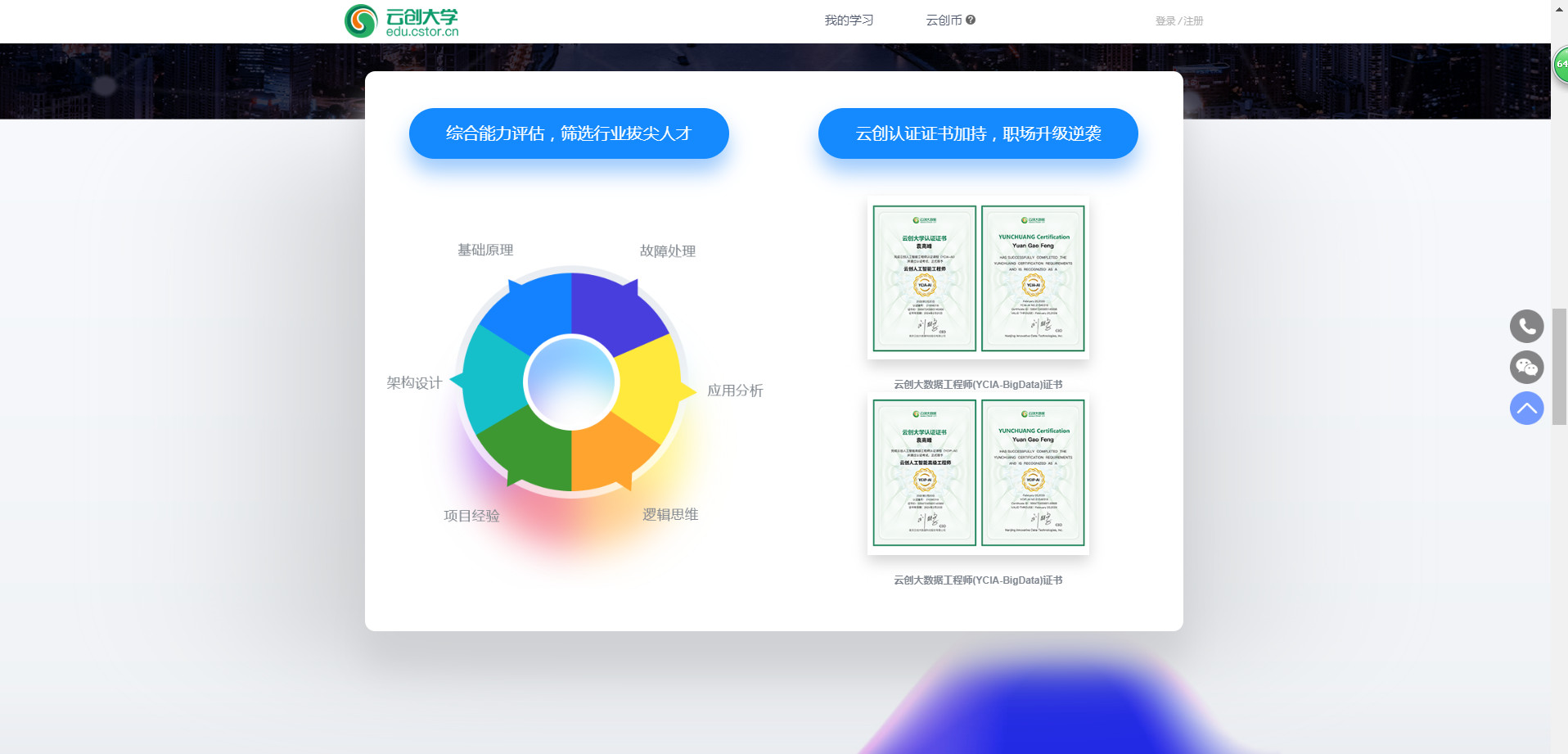Image resolution: width=1568 pixels, height=754 pixels.
Task: Click the upper certificate pair thumbnail
Action: pos(978,278)
